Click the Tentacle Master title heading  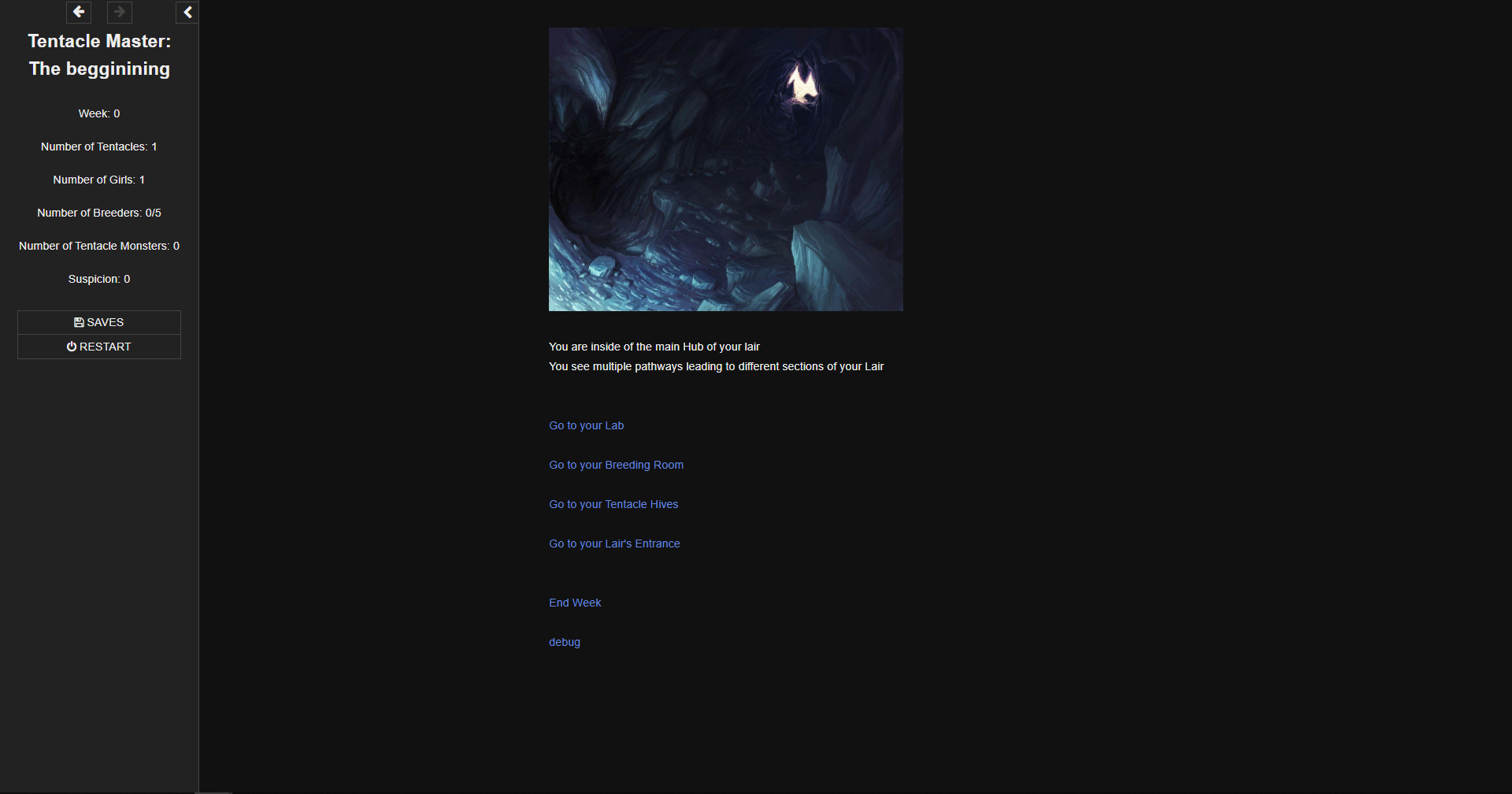pos(99,55)
